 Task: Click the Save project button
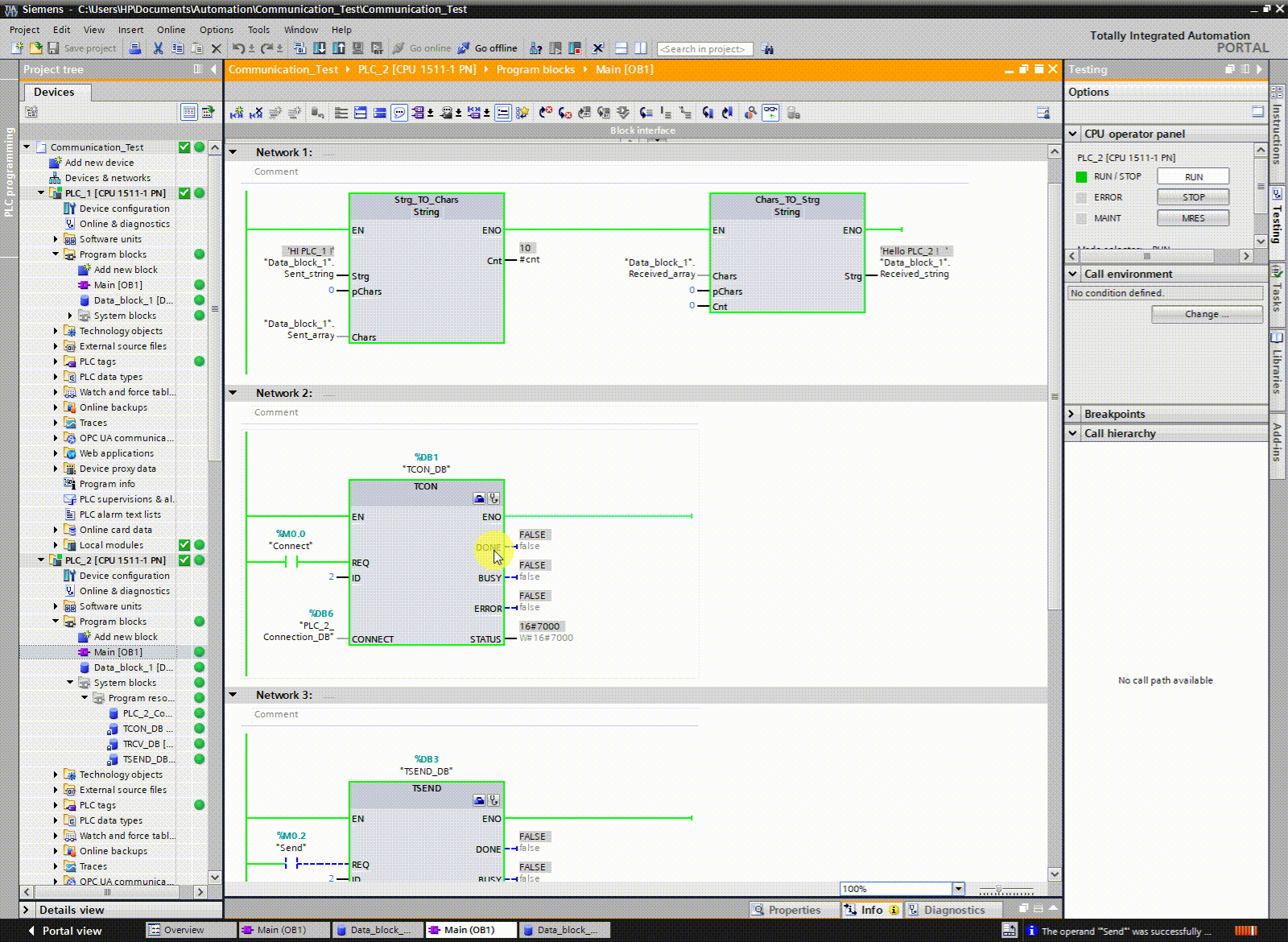(82, 48)
